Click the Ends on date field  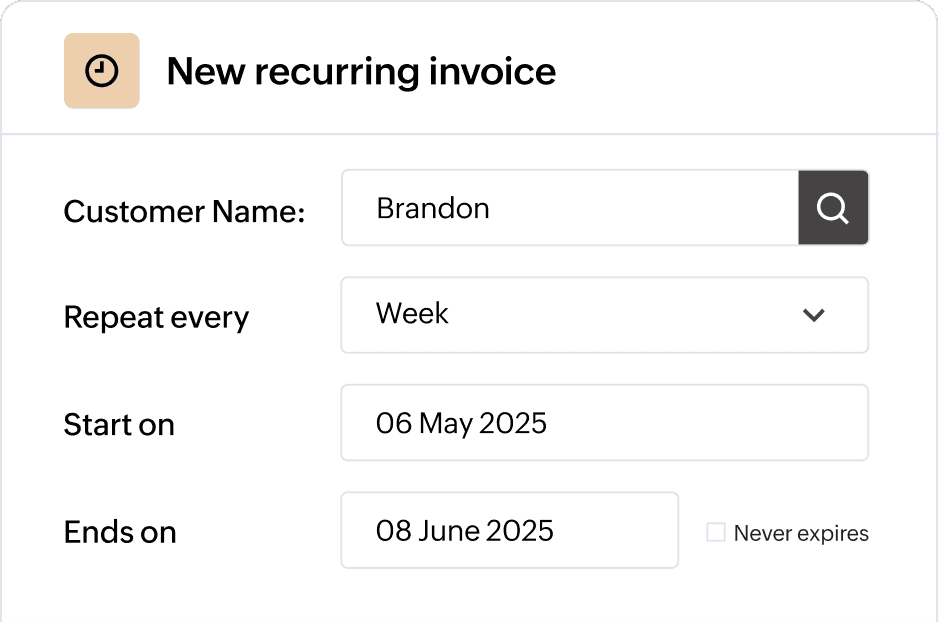[x=510, y=530]
